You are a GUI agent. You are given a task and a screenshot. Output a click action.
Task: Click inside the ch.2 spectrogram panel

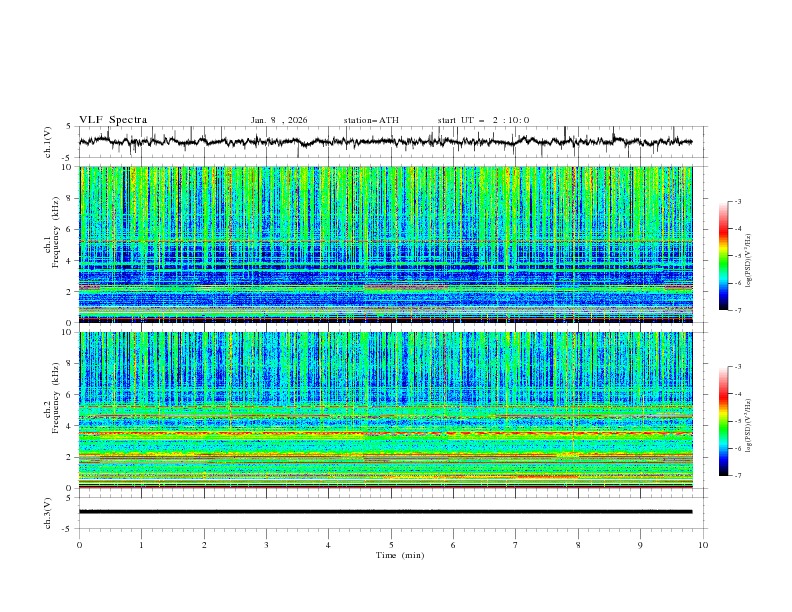[385, 410]
